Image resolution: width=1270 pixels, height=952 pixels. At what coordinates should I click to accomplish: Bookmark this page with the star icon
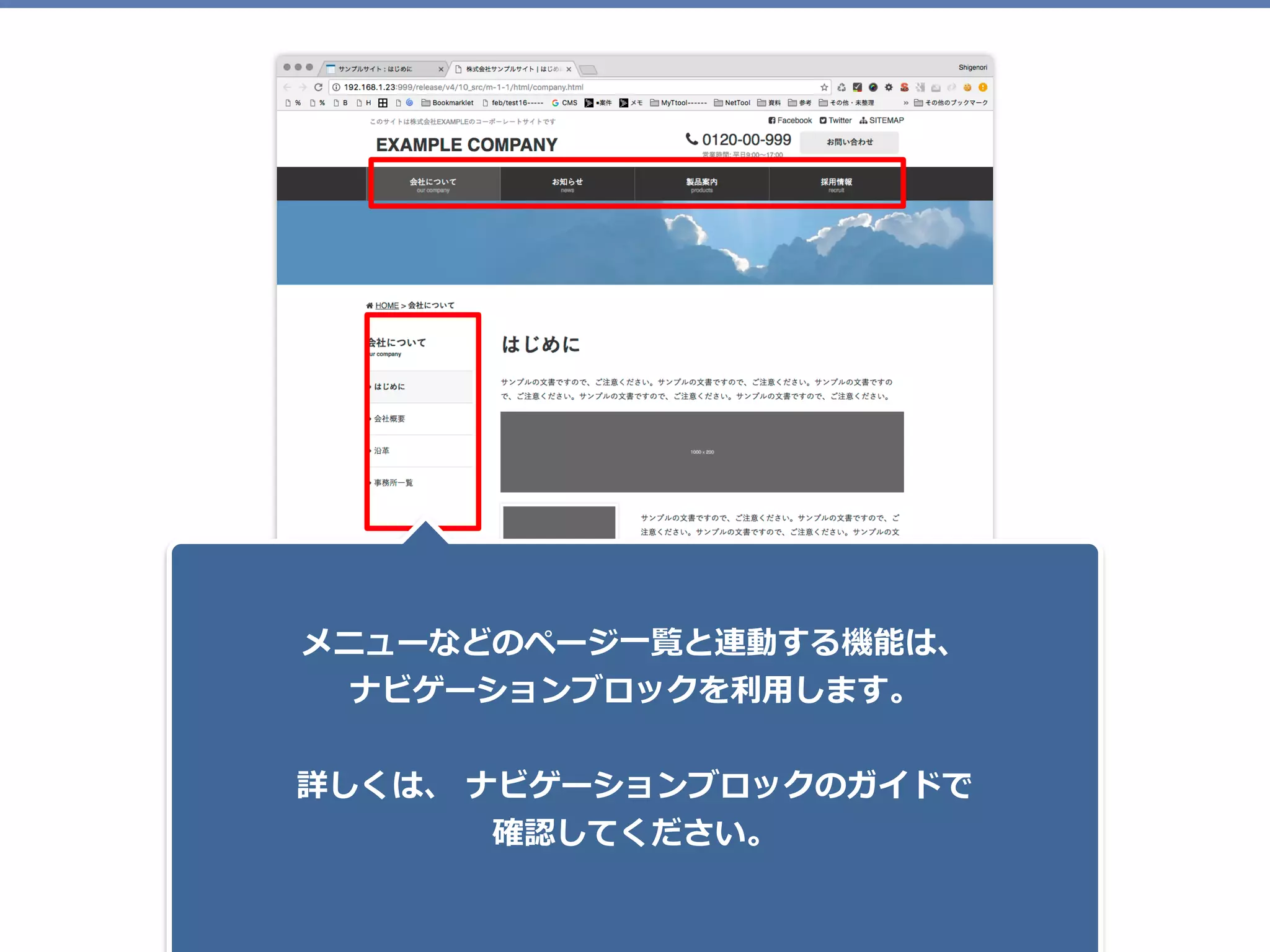coord(824,87)
